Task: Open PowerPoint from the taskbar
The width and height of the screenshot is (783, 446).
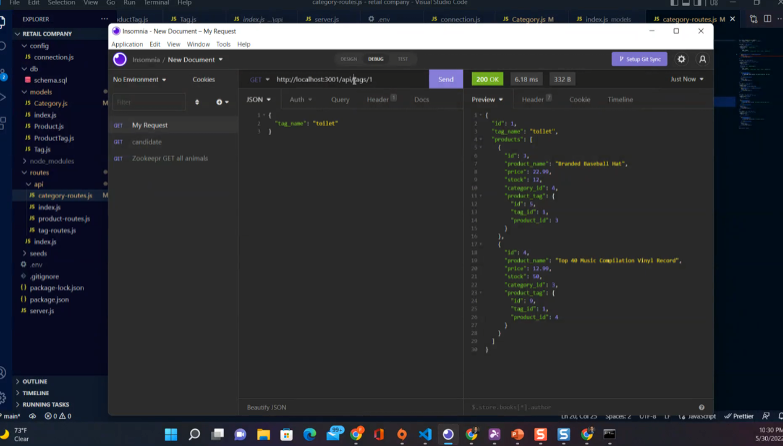Action: point(517,434)
